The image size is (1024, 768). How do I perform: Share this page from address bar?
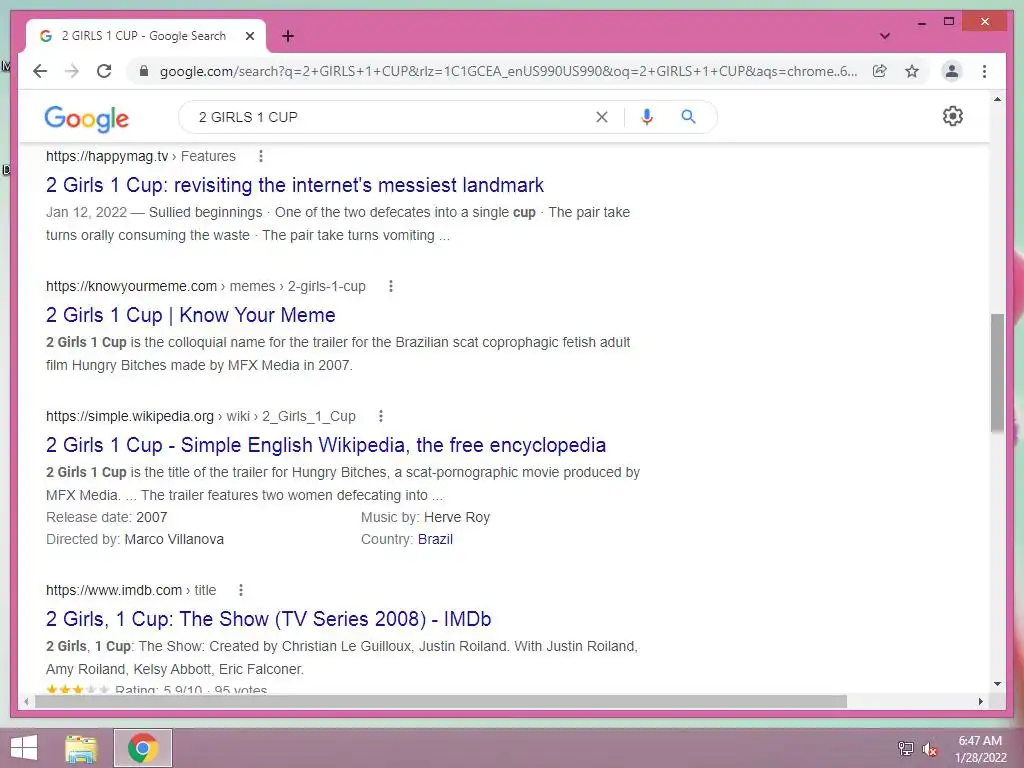tap(880, 71)
